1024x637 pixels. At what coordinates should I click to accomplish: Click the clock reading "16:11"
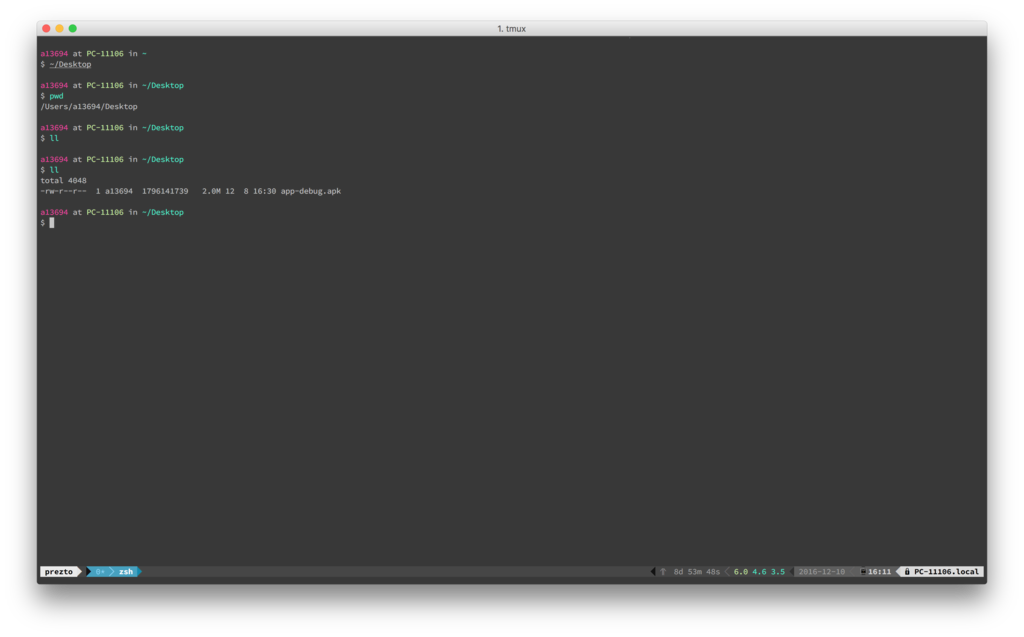[880, 572]
